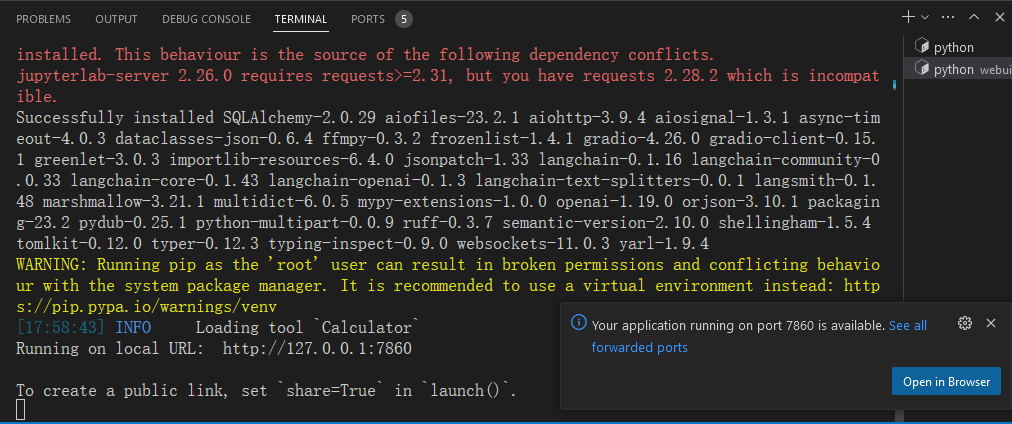Click the webui terminal's shell icon
This screenshot has height=424, width=1012.
pos(922,69)
